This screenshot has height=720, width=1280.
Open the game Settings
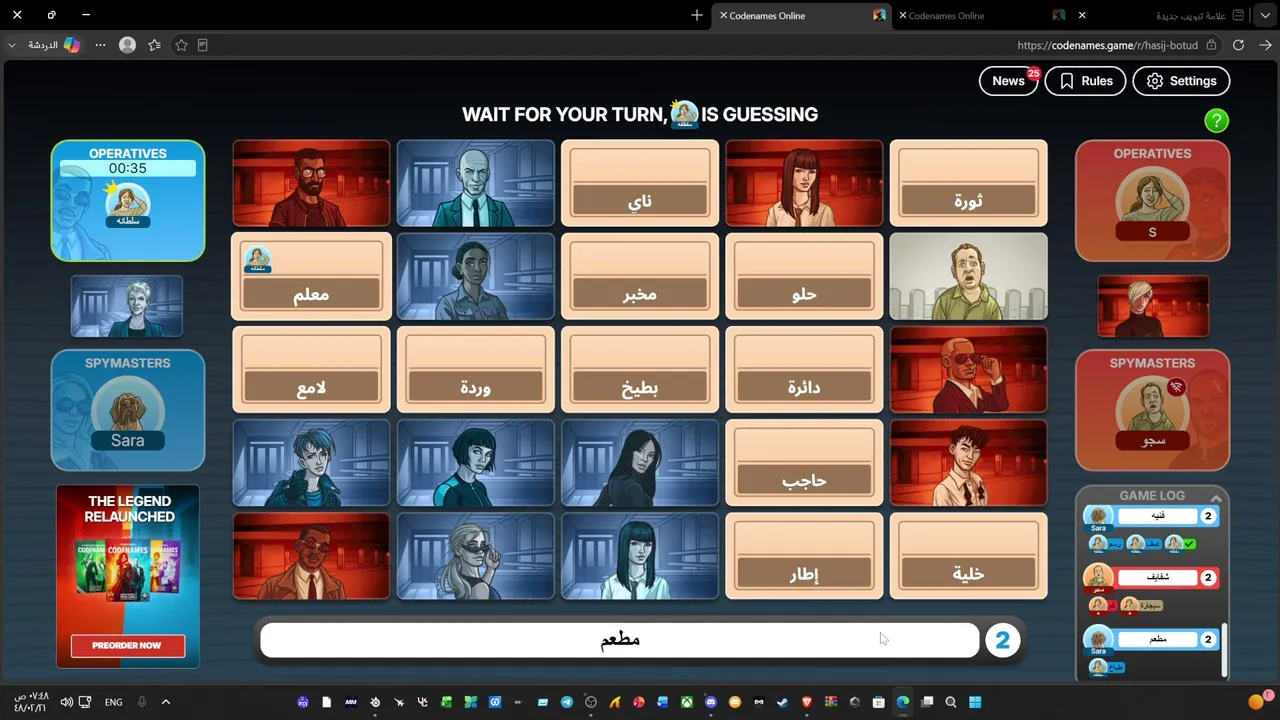click(x=1181, y=81)
